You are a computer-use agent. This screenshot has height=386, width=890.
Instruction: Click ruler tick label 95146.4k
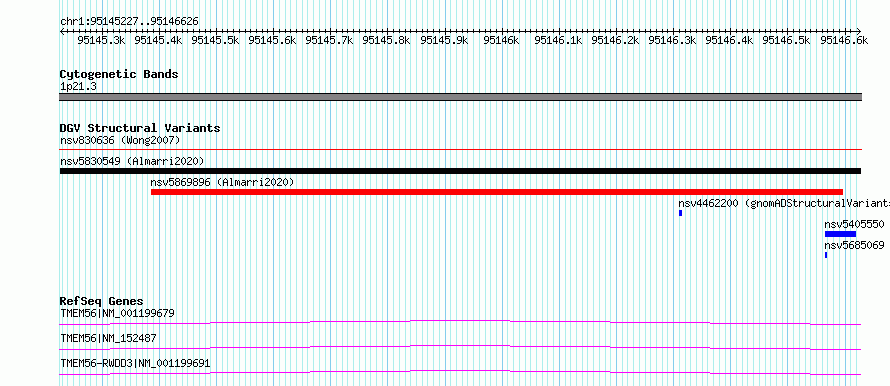click(x=729, y=40)
